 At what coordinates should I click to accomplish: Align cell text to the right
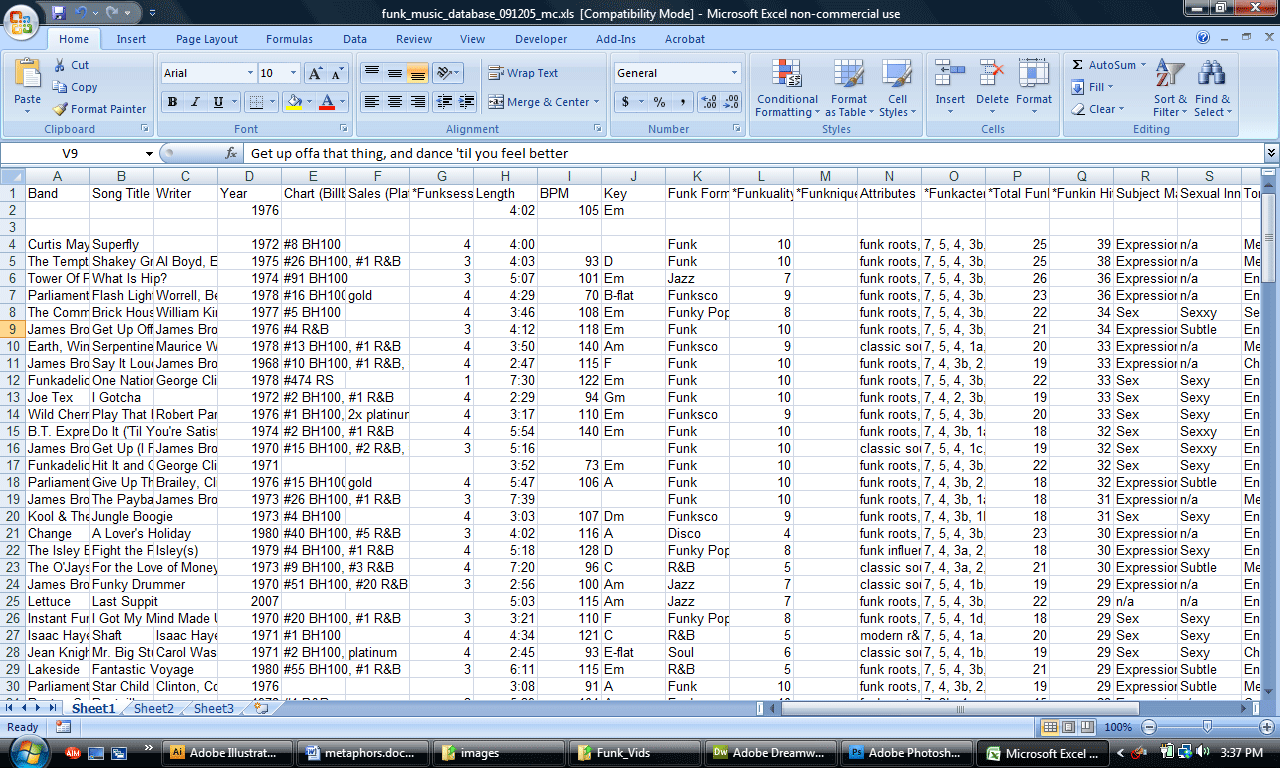(x=417, y=102)
